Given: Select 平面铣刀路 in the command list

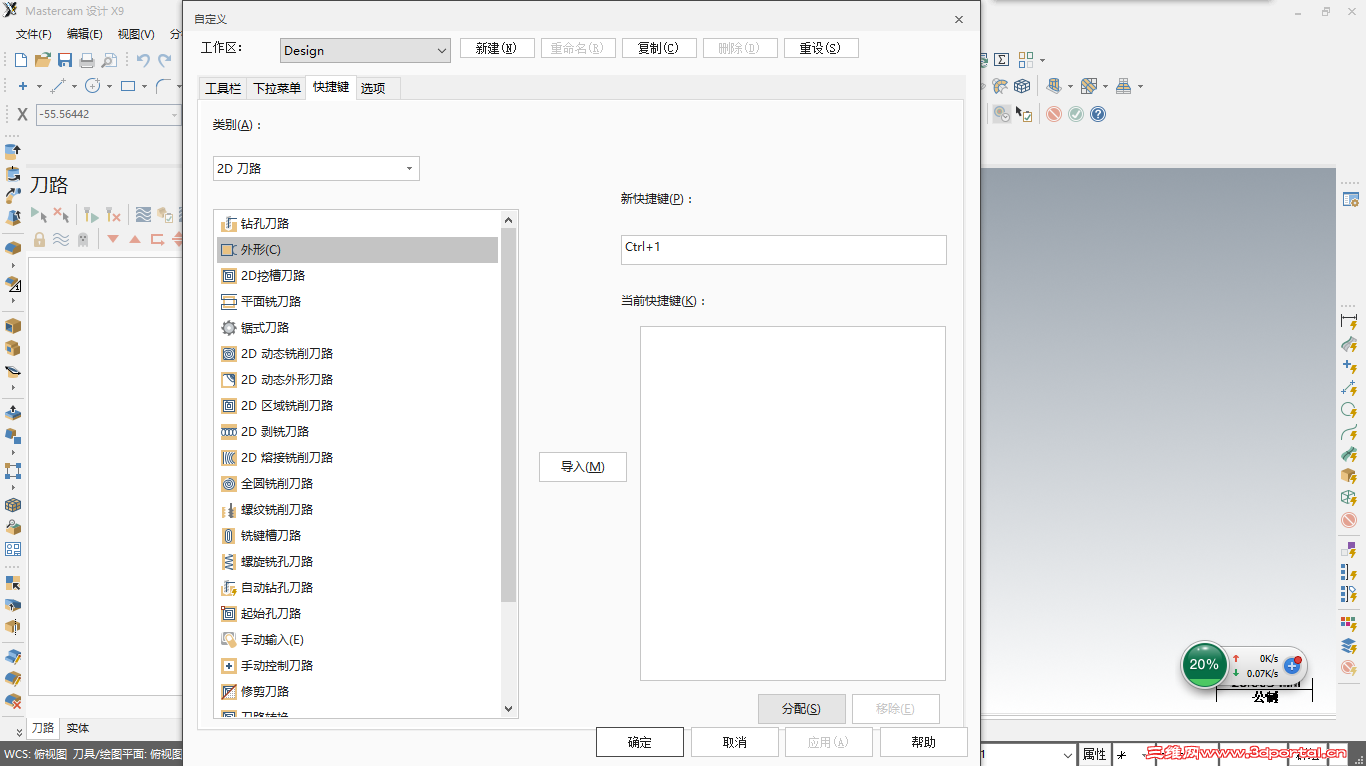Looking at the screenshot, I should 357,301.
